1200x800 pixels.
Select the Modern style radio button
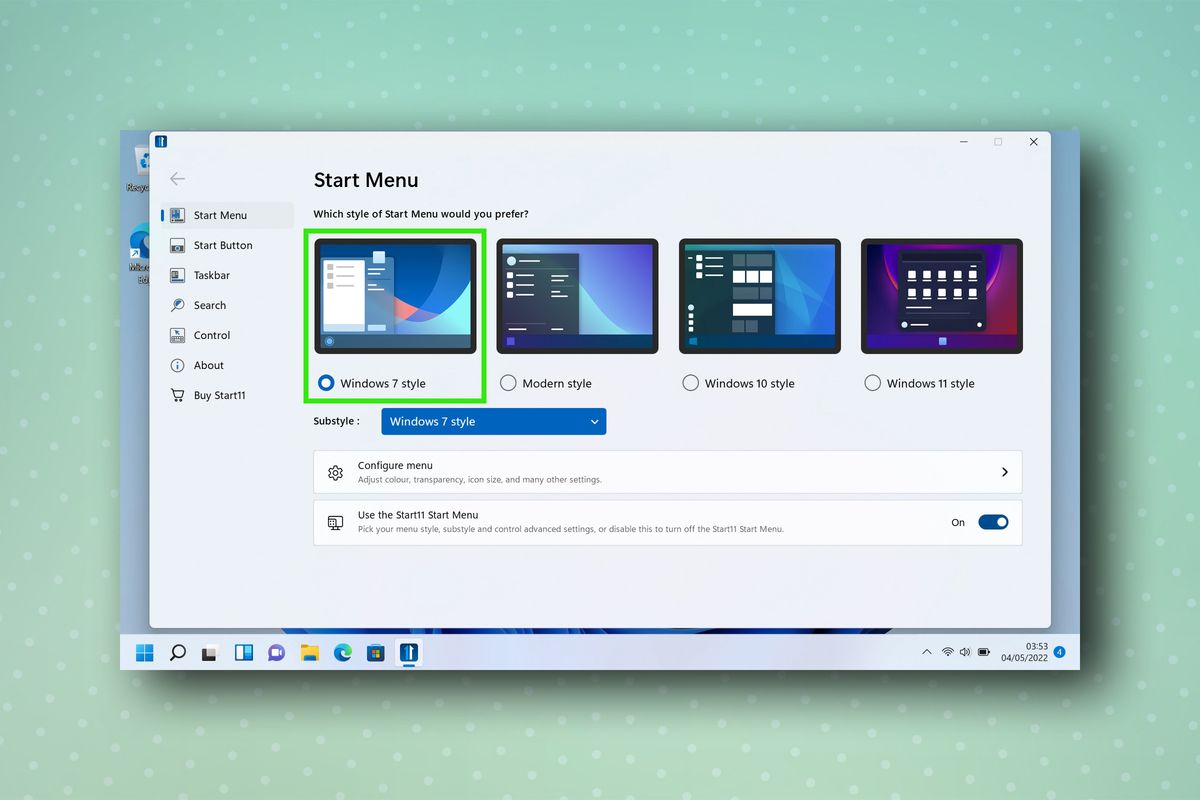click(x=508, y=383)
